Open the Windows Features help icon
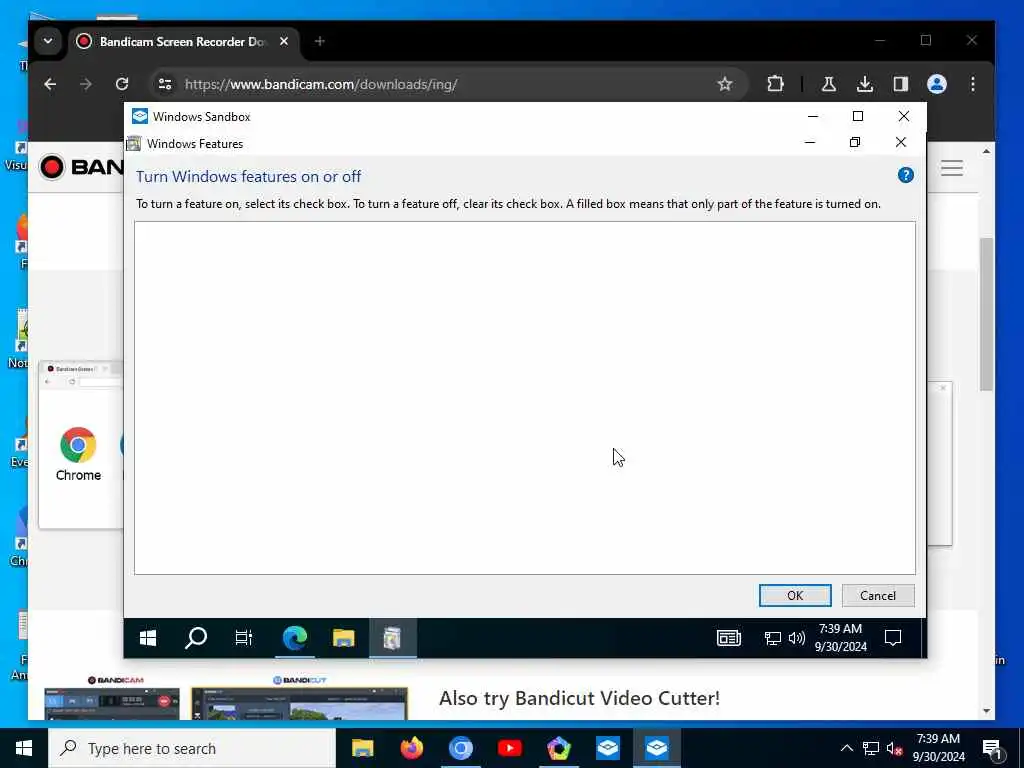 click(x=905, y=175)
